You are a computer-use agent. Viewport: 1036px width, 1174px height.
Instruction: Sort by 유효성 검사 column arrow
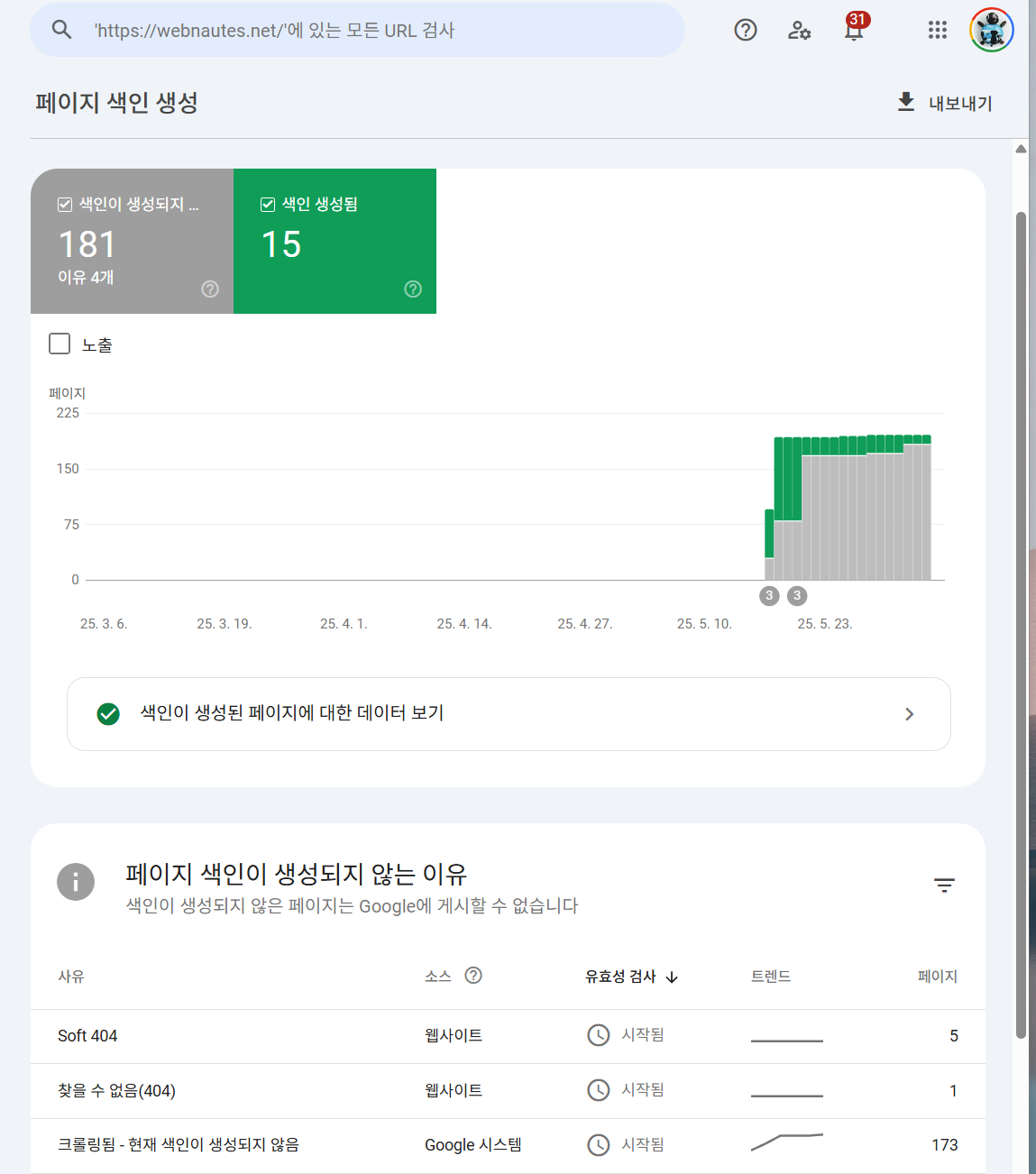pyautogui.click(x=672, y=977)
